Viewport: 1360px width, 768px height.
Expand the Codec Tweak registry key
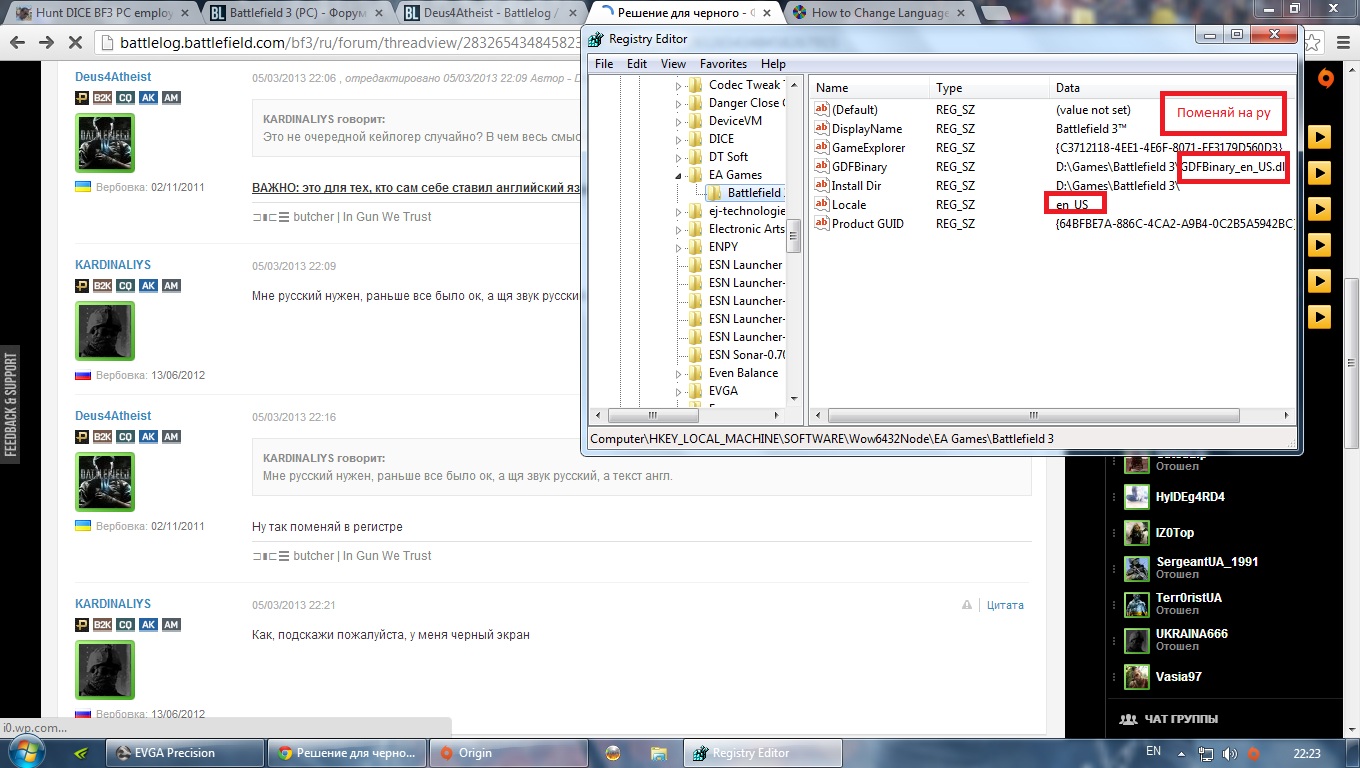tap(678, 86)
